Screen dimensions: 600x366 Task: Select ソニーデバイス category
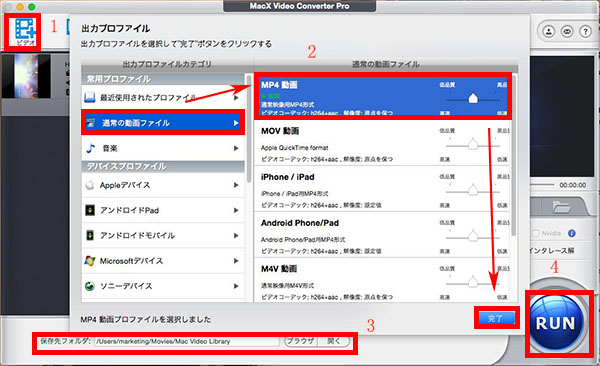(x=163, y=286)
